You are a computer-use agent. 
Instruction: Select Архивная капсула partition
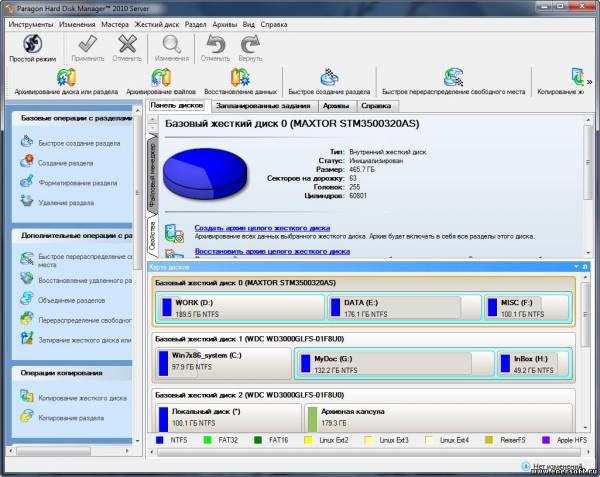[x=439, y=417]
